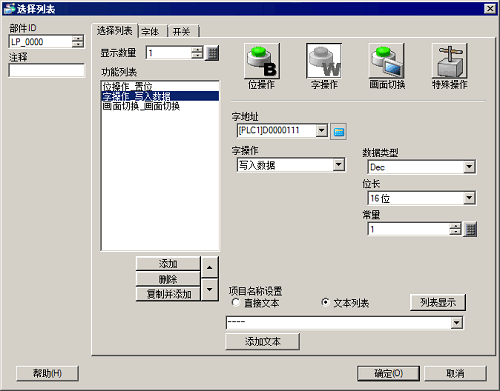Click the 列表显示 button
The width and height of the screenshot is (500, 391).
tap(438, 302)
